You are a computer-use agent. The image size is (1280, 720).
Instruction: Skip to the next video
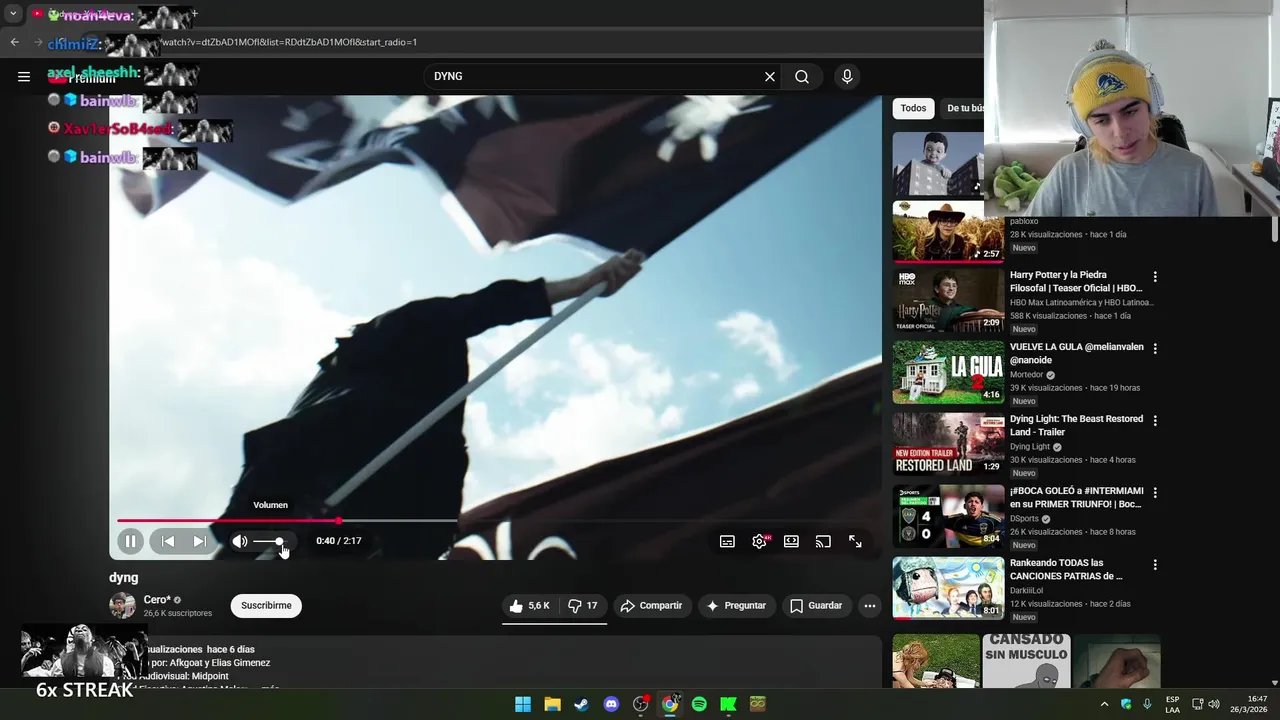pos(199,541)
